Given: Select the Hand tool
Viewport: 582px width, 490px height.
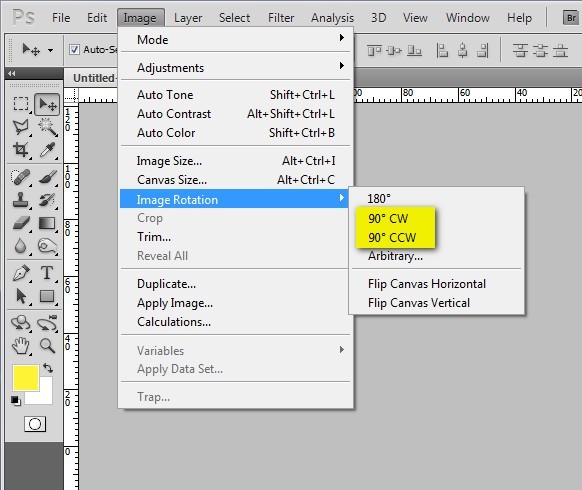Looking at the screenshot, I should point(21,346).
